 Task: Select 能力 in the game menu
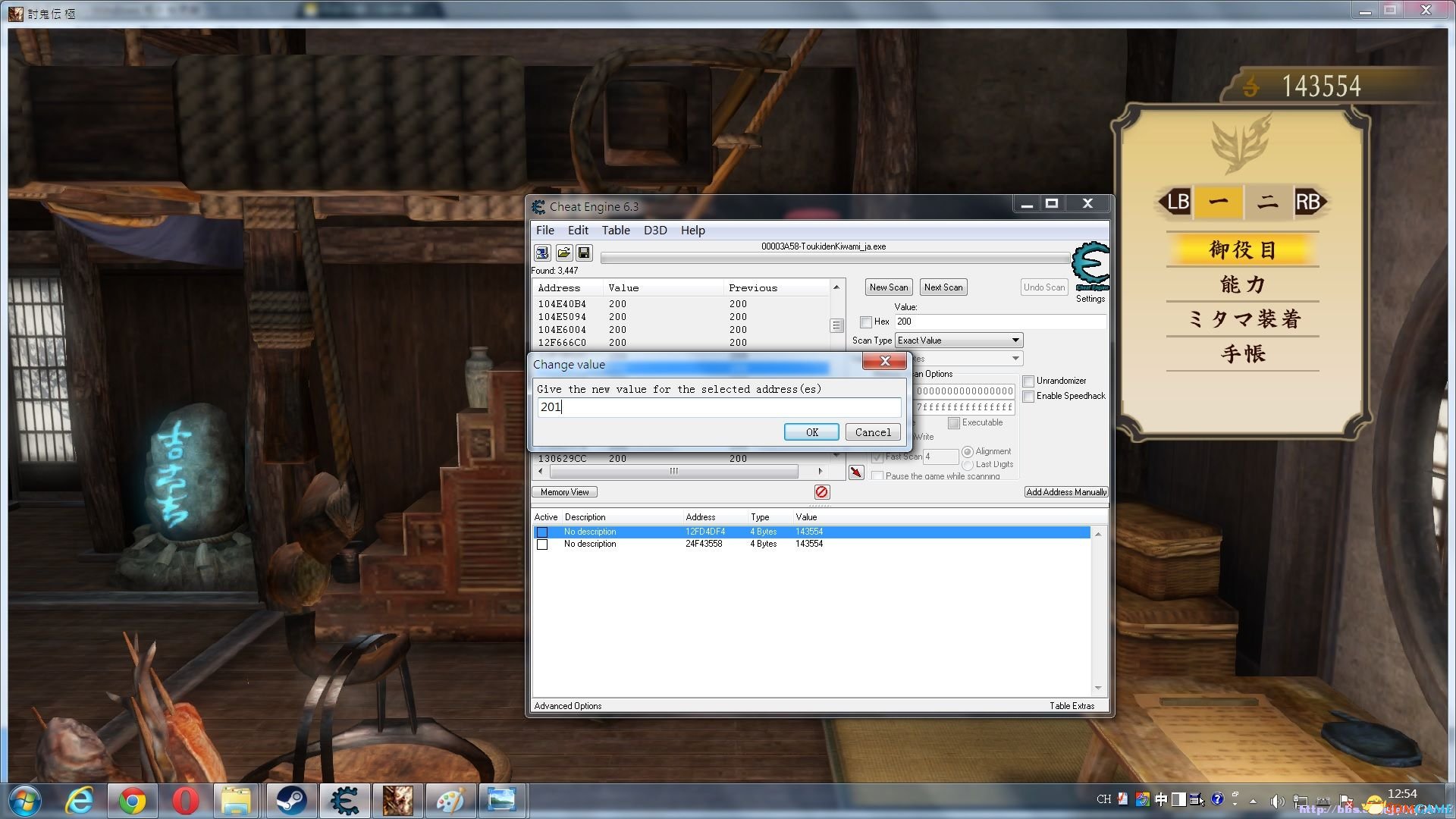coord(1243,285)
